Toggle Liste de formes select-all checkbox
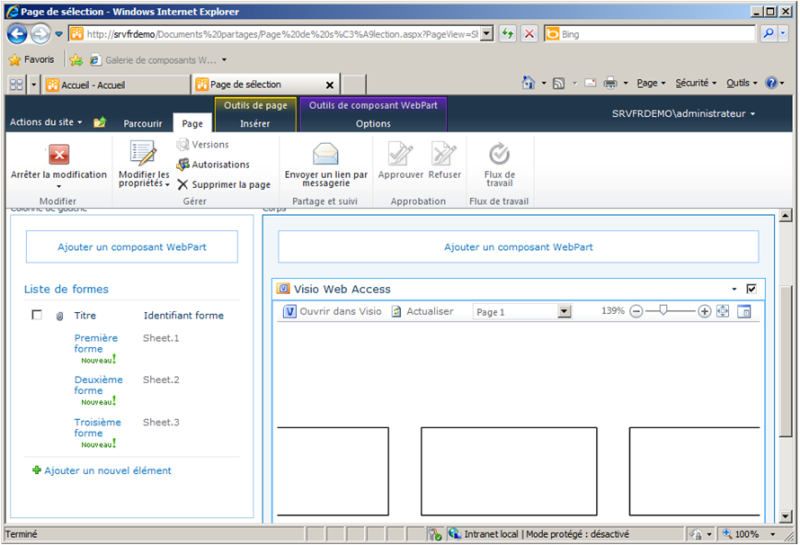The height and width of the screenshot is (545, 800). coord(37,315)
